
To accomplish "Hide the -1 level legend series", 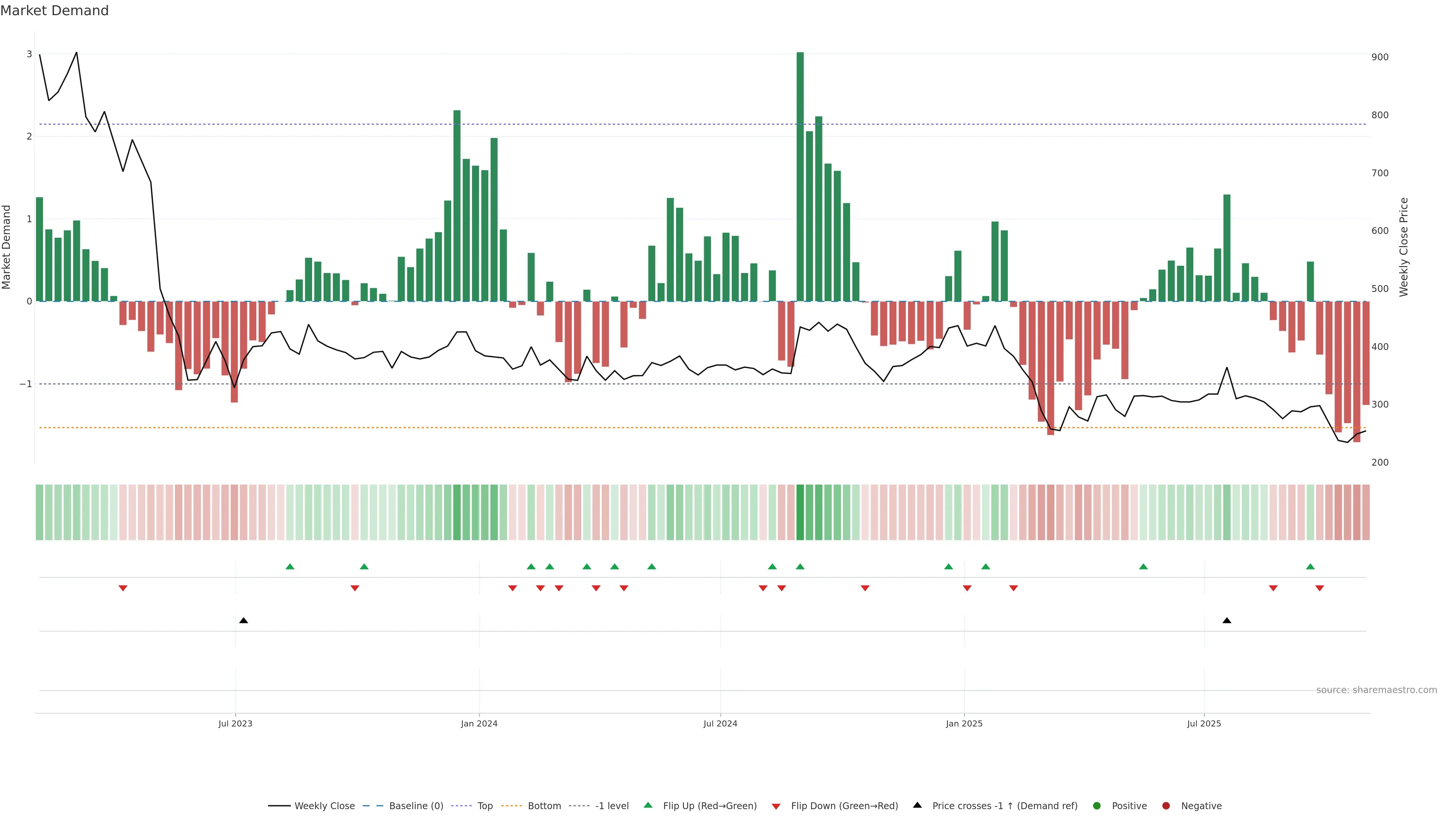I will point(612,805).
